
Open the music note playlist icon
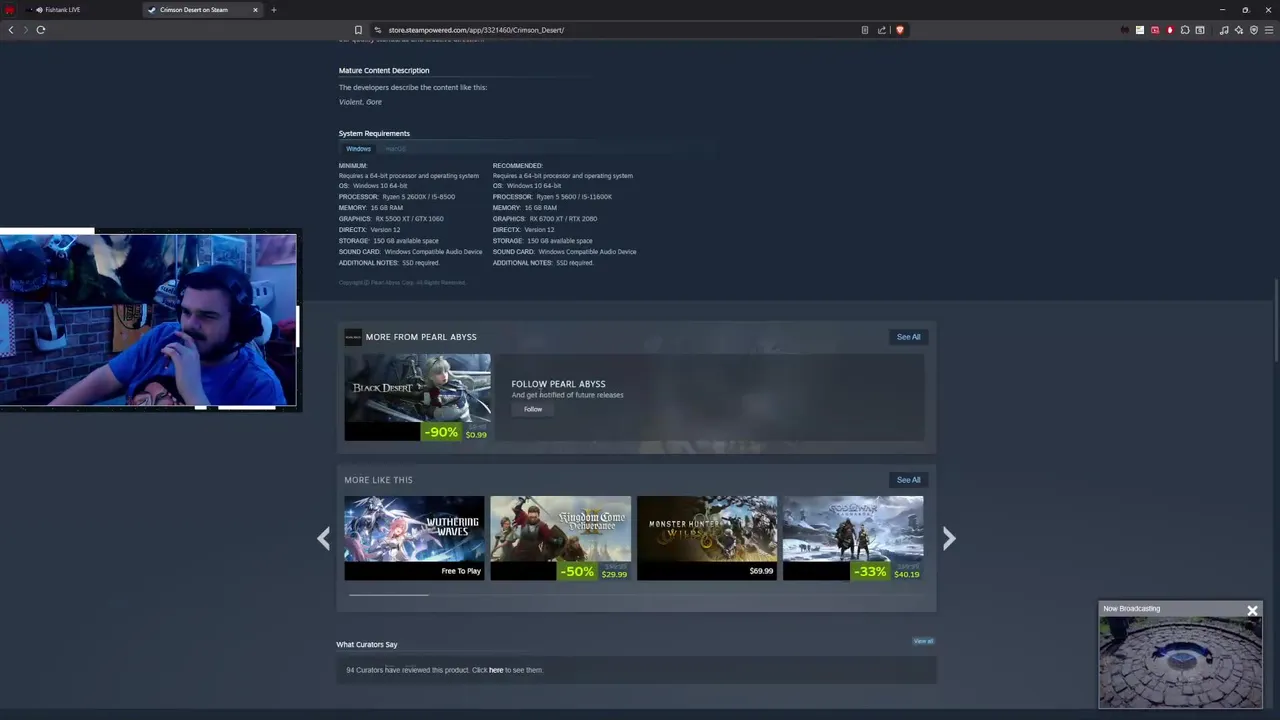(1224, 30)
